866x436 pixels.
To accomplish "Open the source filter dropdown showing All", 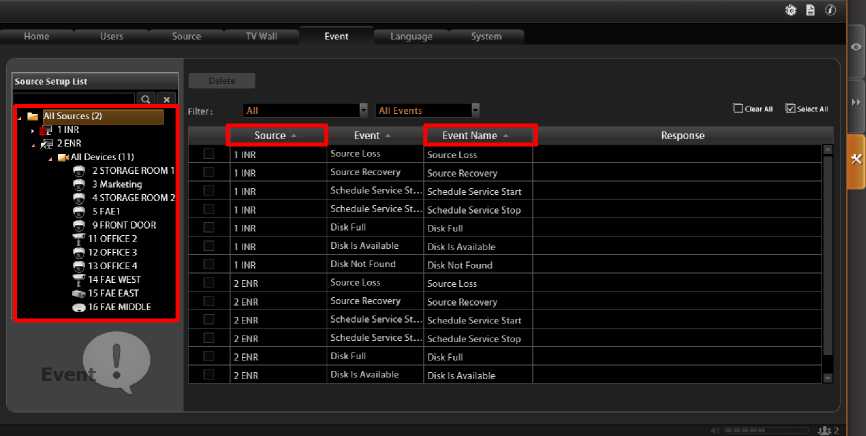I will 363,110.
